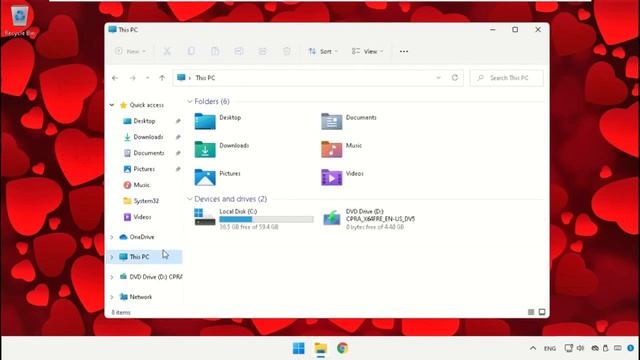
Task: Open the Windows Start menu
Action: pos(299,348)
